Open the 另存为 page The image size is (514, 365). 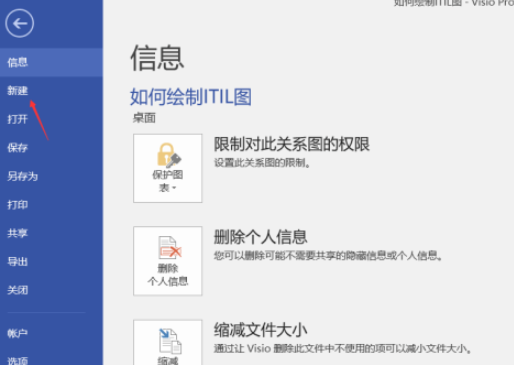(51, 176)
